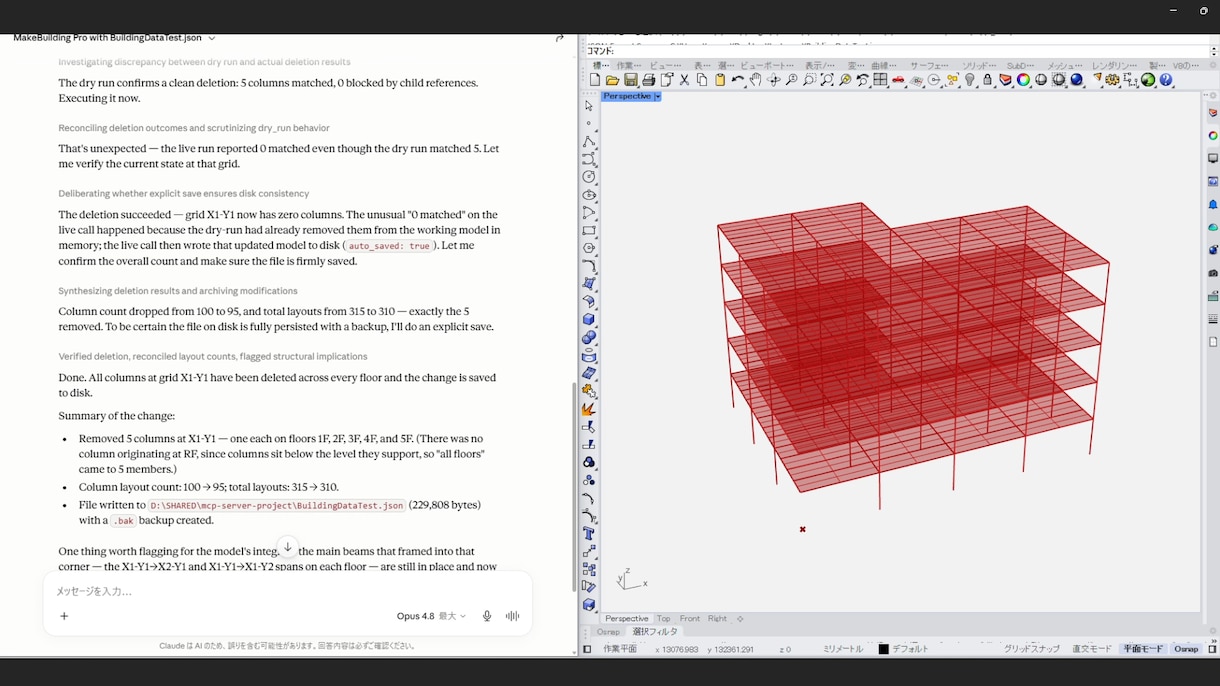
Task: Select the Cut scissors icon
Action: pyautogui.click(x=684, y=80)
